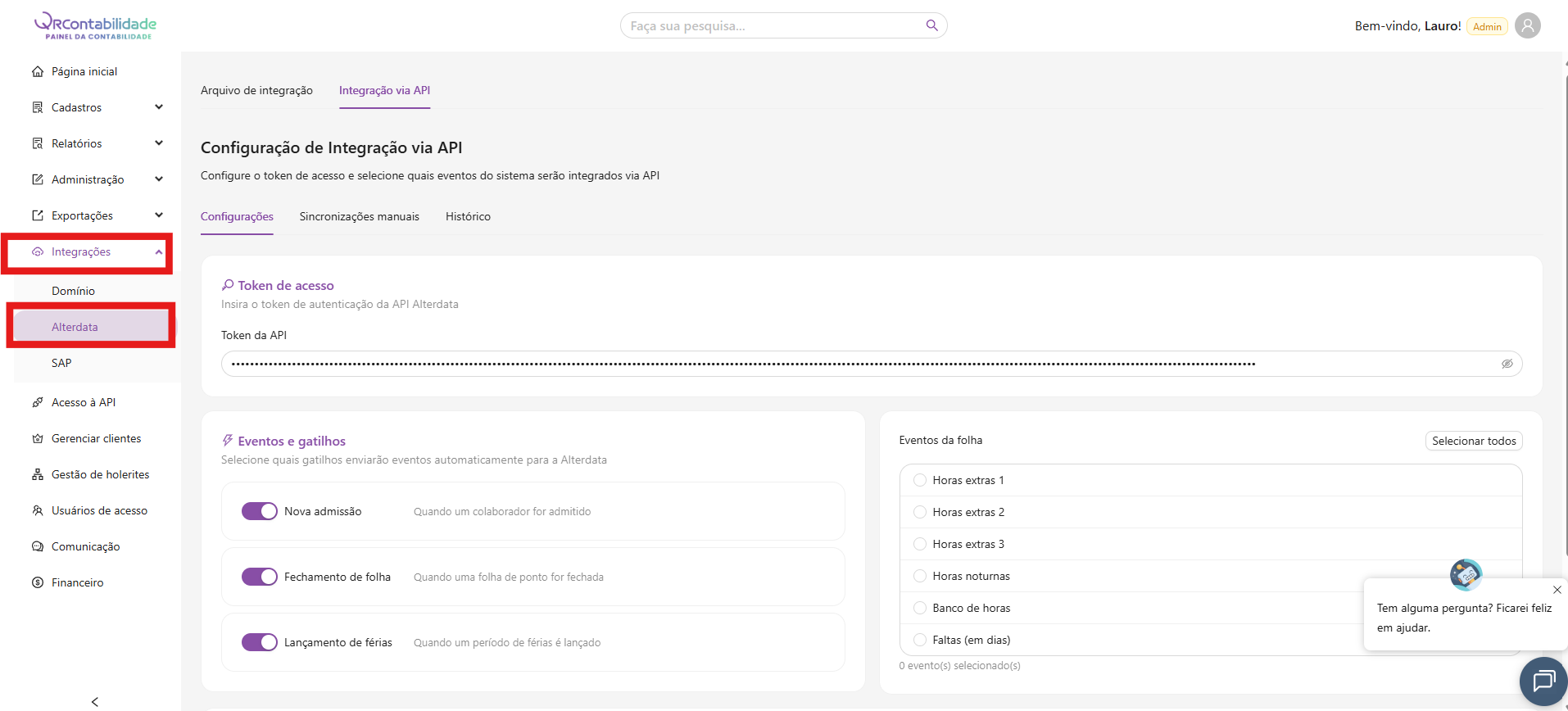Click the Gestão de holerites icon
The image size is (1568, 711).
tap(38, 474)
